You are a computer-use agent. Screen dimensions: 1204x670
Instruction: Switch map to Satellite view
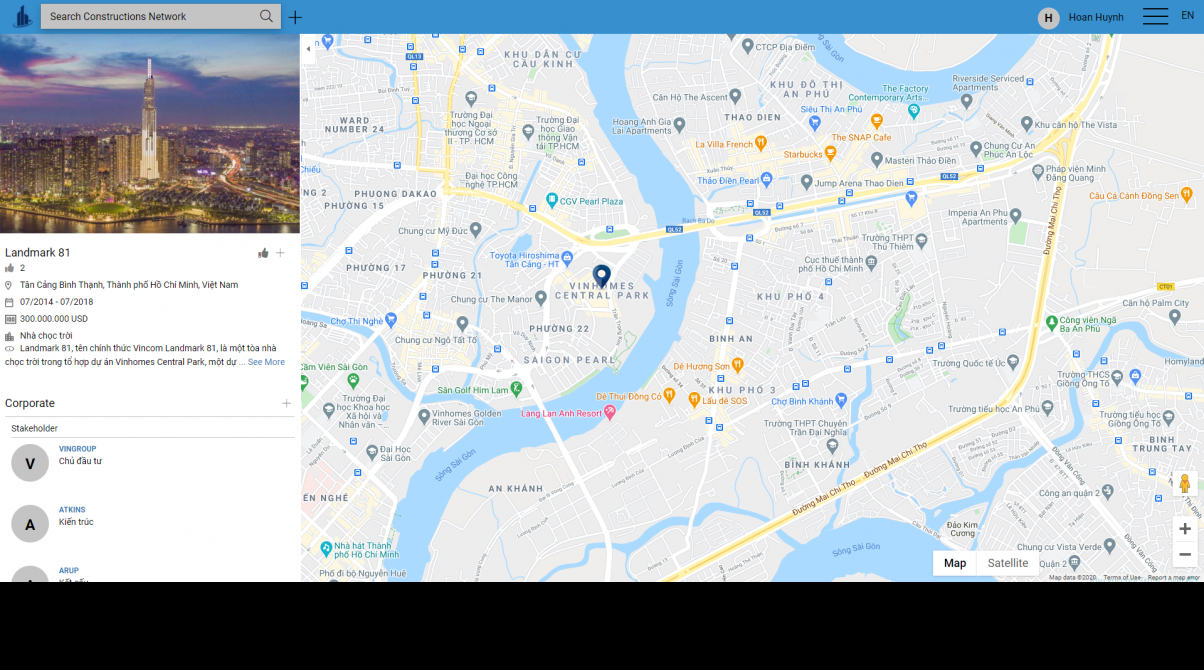[x=1008, y=563]
